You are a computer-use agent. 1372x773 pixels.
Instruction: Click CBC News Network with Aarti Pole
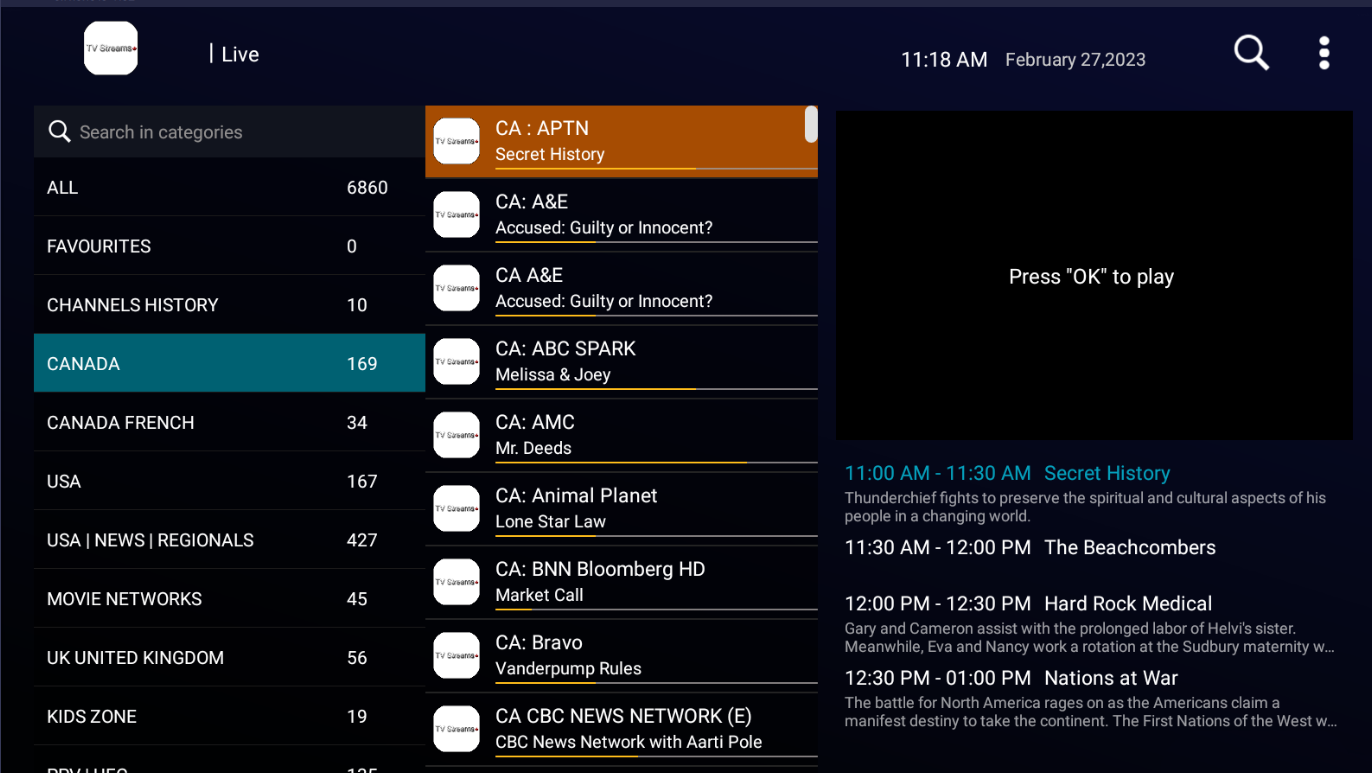pos(628,742)
